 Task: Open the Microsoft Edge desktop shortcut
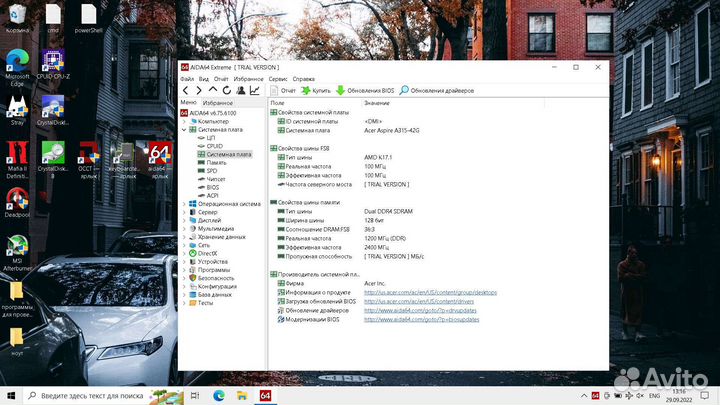point(17,68)
